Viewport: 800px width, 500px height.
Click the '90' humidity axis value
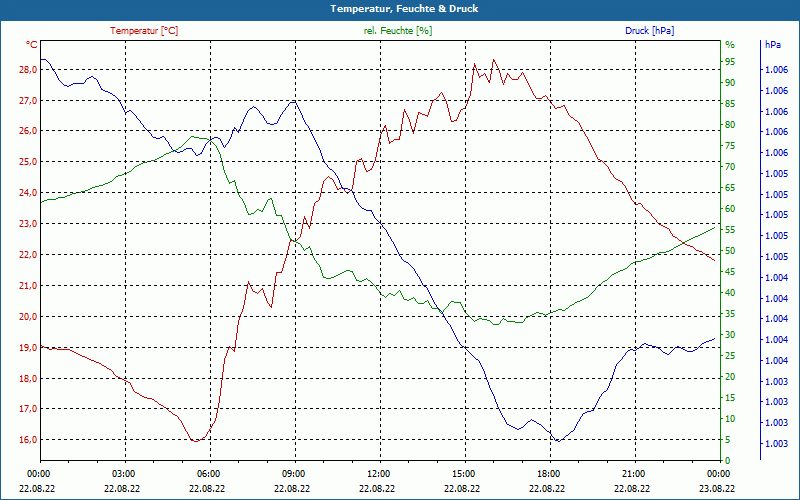730,83
